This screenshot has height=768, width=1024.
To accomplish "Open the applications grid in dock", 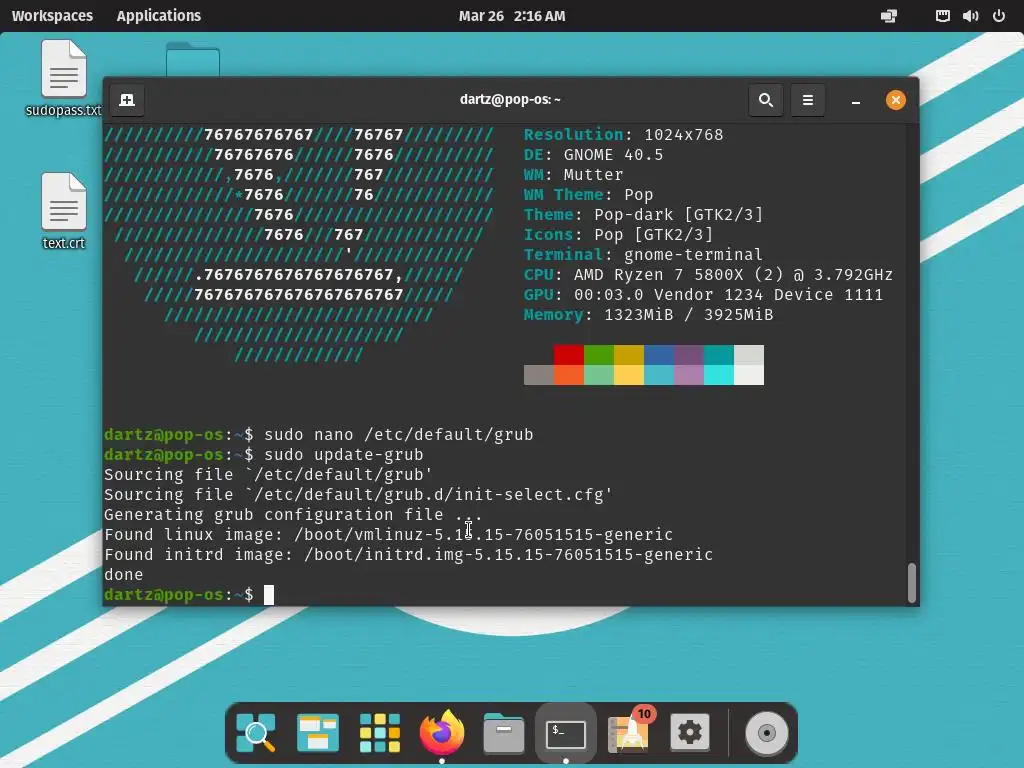I will pyautogui.click(x=380, y=732).
